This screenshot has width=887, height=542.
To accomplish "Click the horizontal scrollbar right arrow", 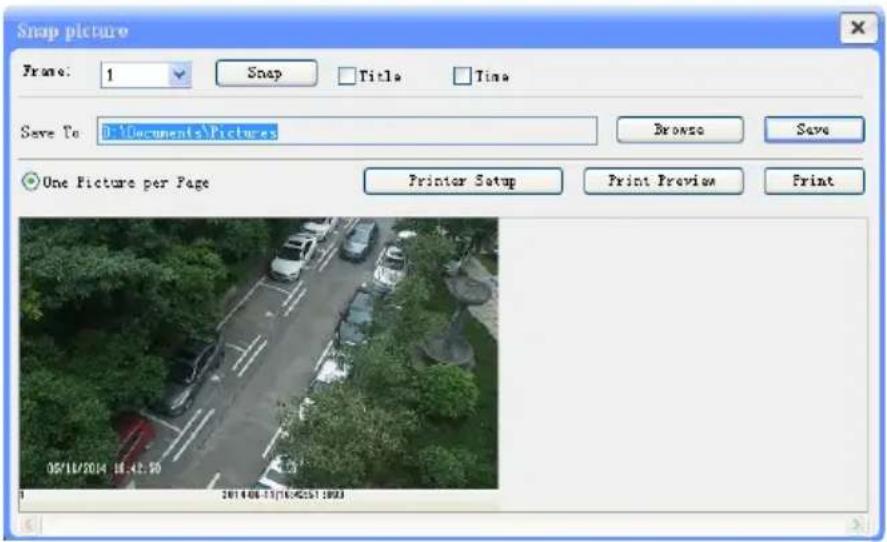I will point(856,525).
